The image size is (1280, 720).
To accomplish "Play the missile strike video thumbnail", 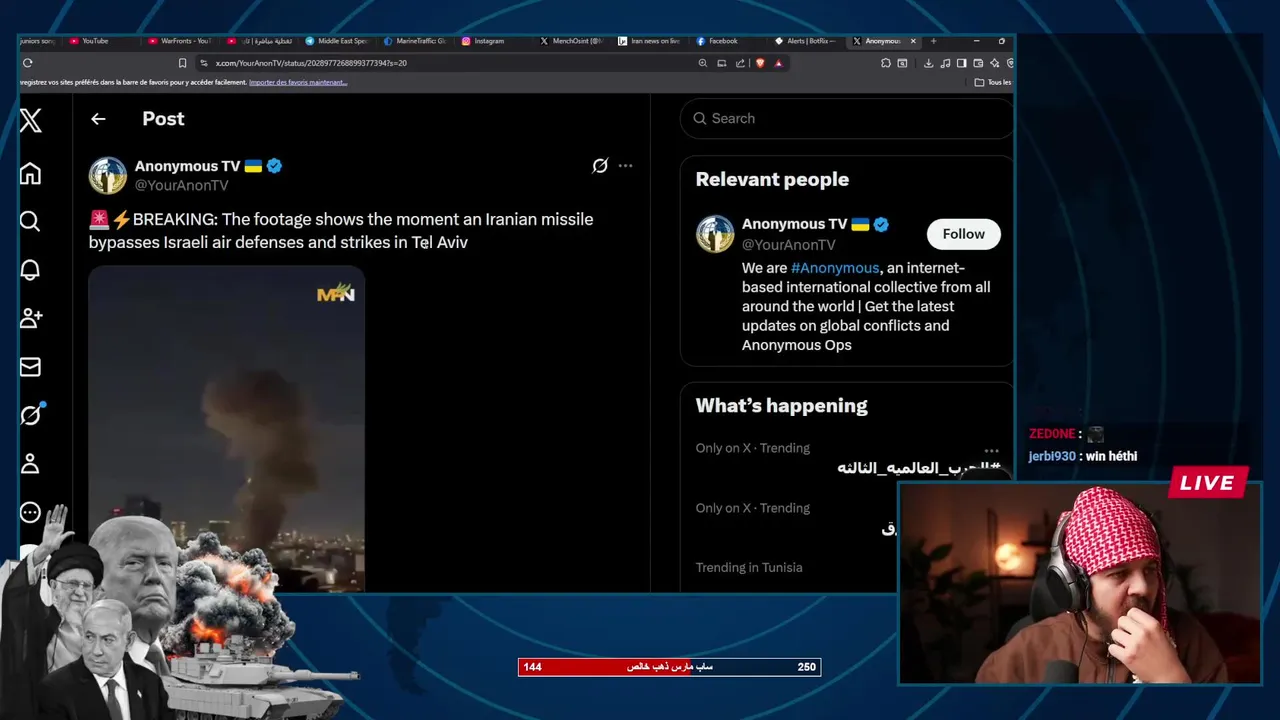I will coord(226,430).
